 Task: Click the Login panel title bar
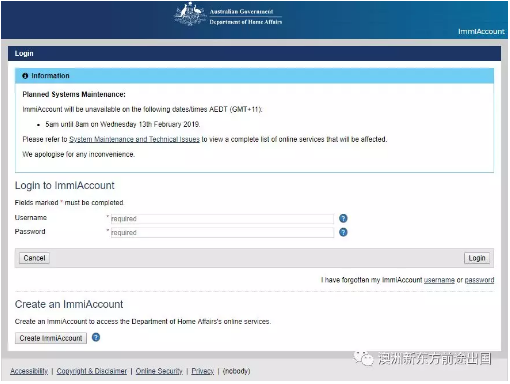(x=254, y=53)
